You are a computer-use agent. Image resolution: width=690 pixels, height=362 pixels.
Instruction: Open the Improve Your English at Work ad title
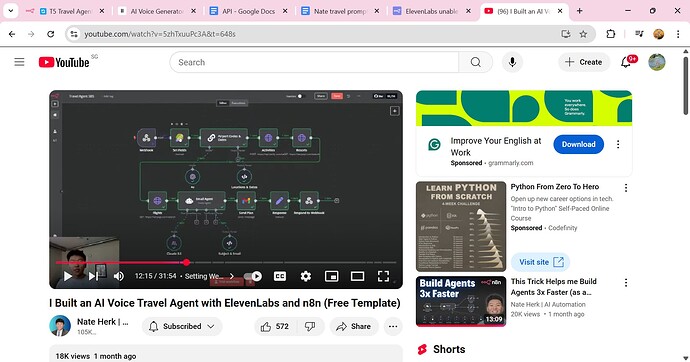496,146
